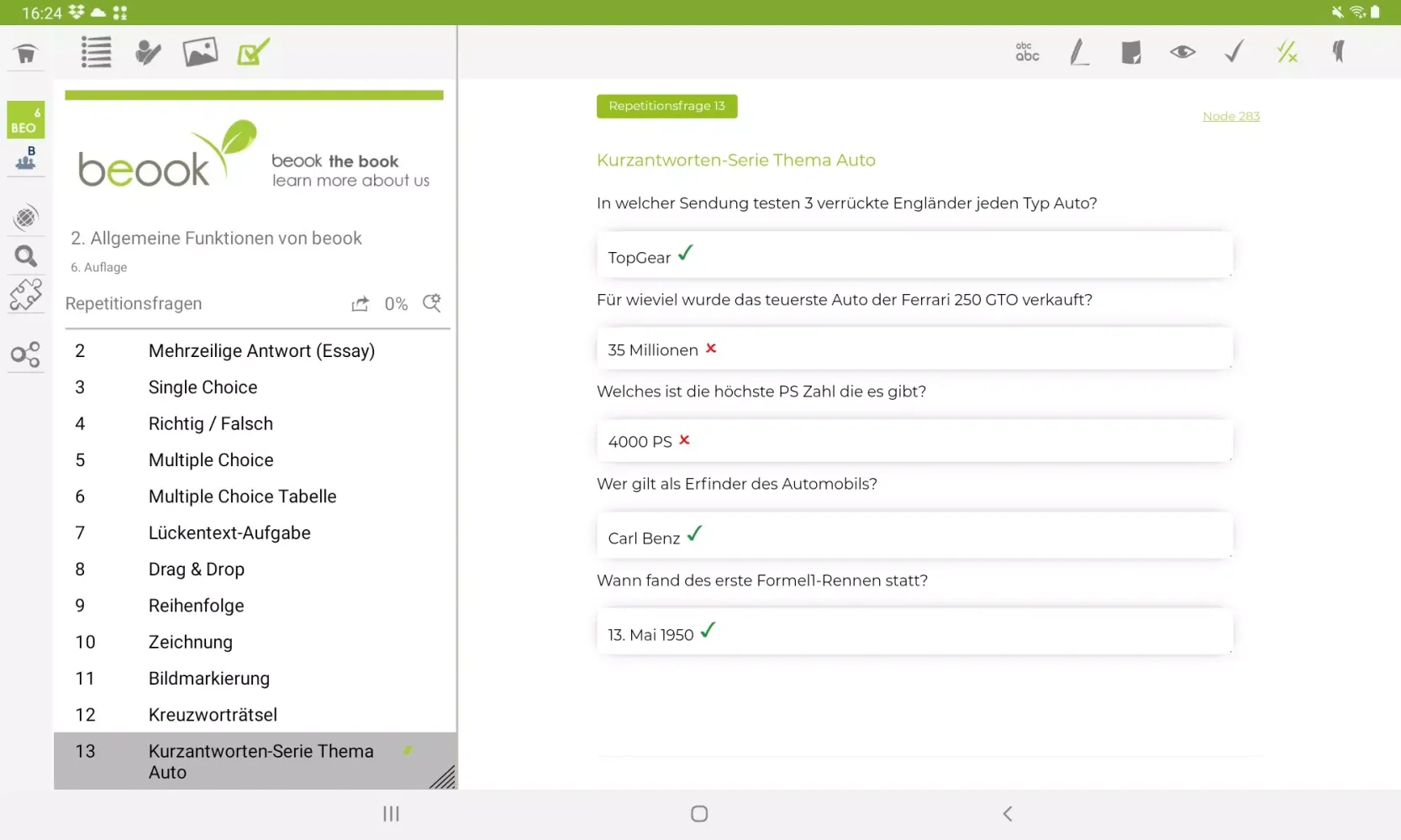
Task: Toggle correction marks check/cross icon
Action: coord(1287,52)
